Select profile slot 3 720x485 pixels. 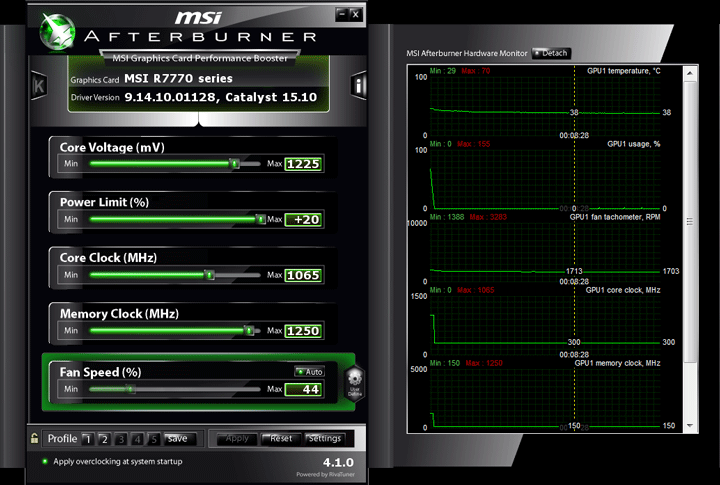(x=121, y=439)
